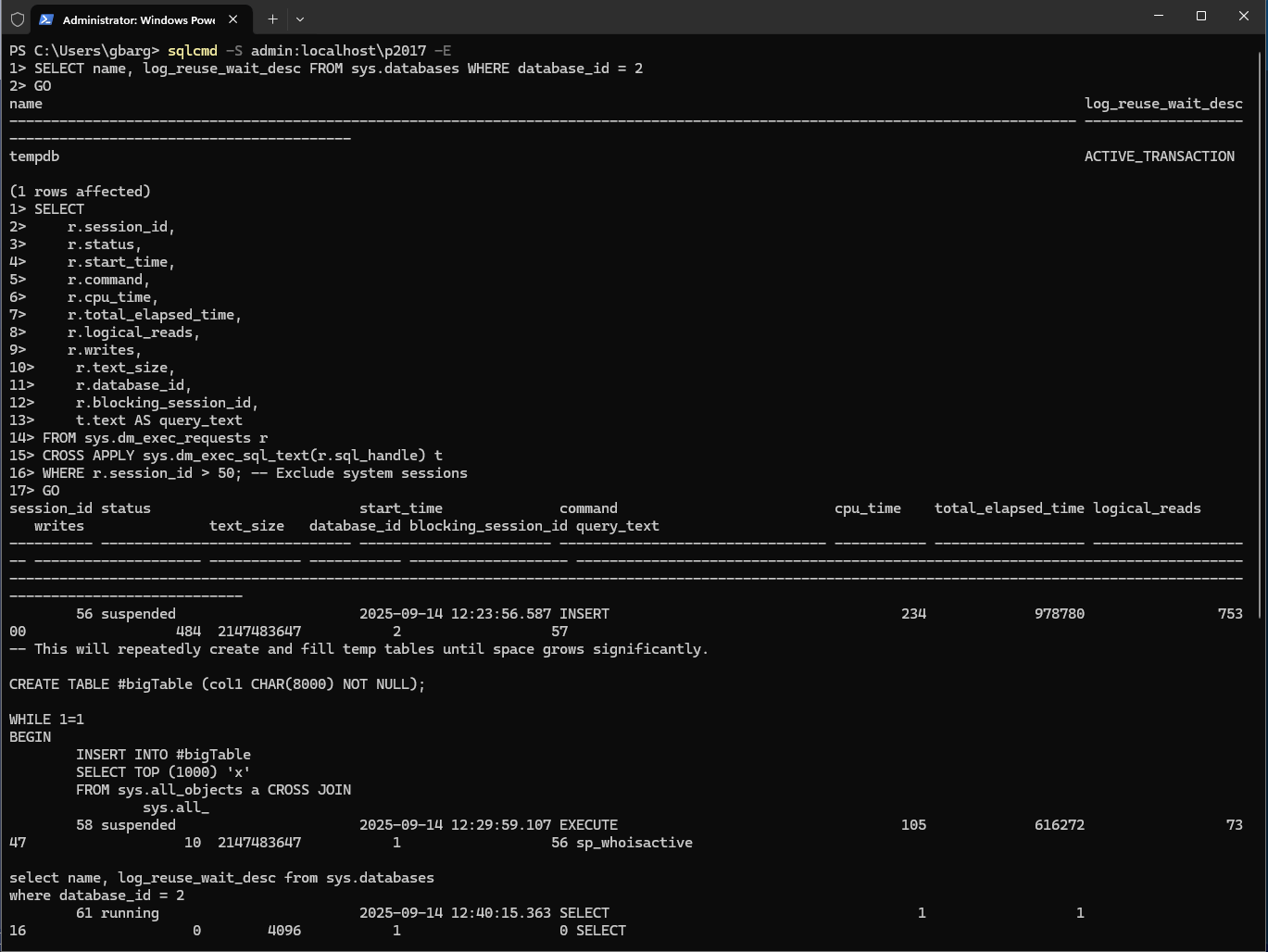Screen dimensions: 1268x952
Task: Click the ACTIVE_TRANSACTION value in results
Action: (1159, 157)
